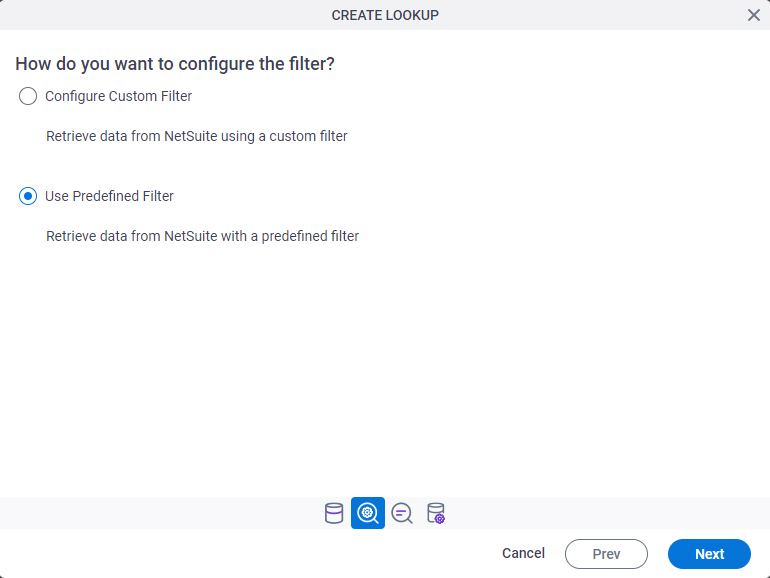Click the CREATE LOOKUP title bar text
The width and height of the screenshot is (770, 578).
point(385,15)
